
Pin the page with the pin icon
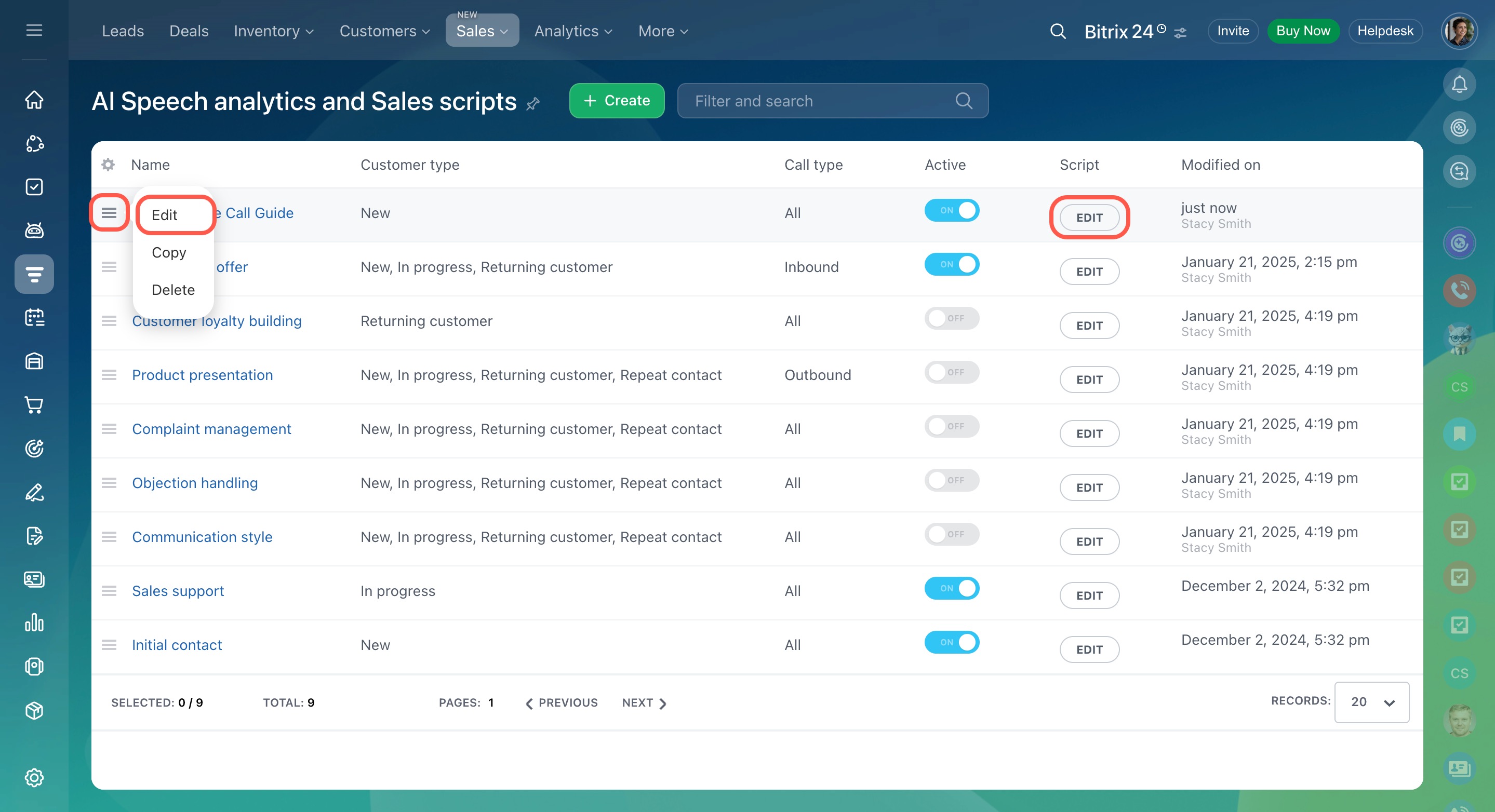pyautogui.click(x=533, y=104)
